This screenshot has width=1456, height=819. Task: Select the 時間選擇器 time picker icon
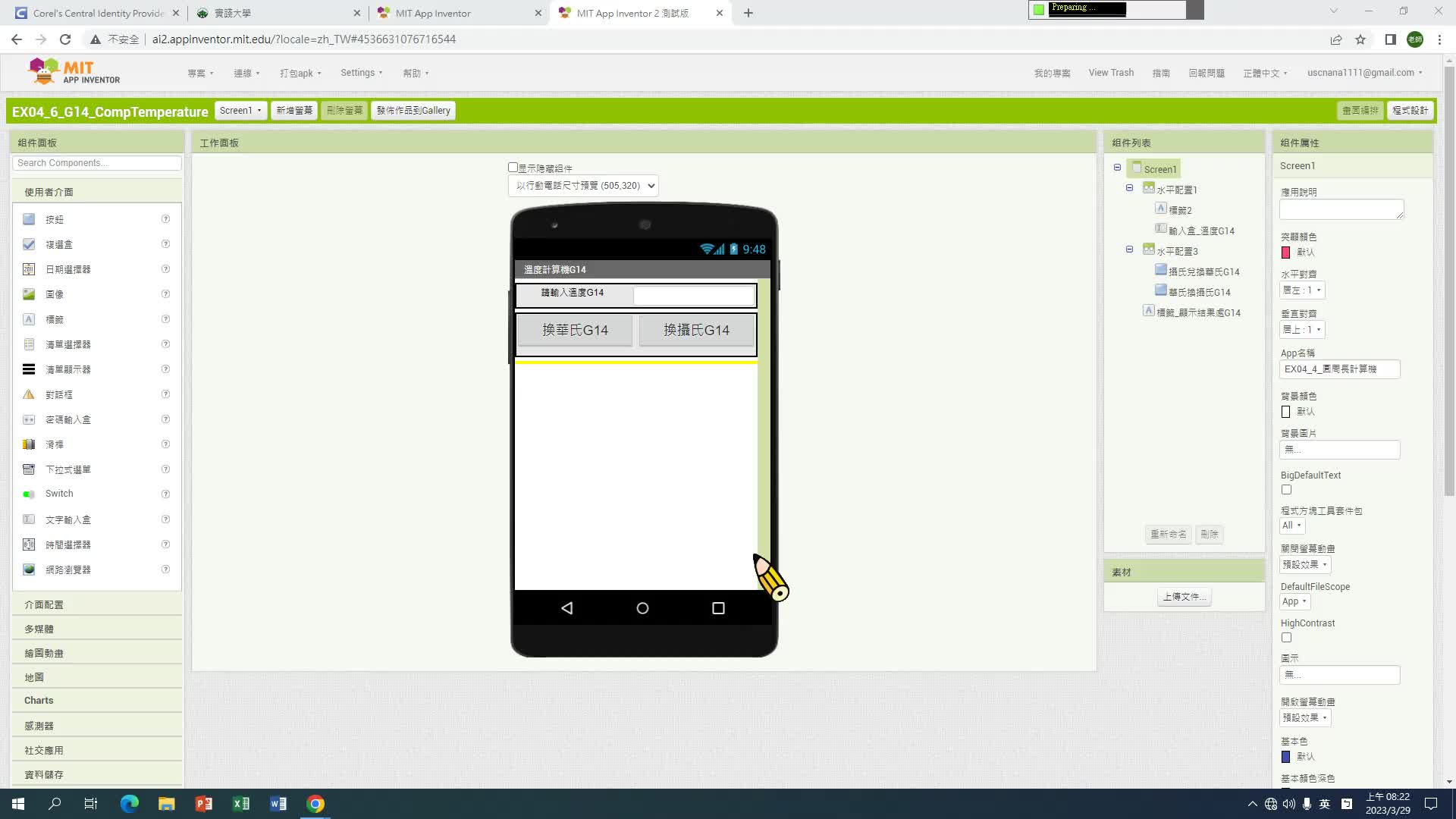tap(29, 544)
